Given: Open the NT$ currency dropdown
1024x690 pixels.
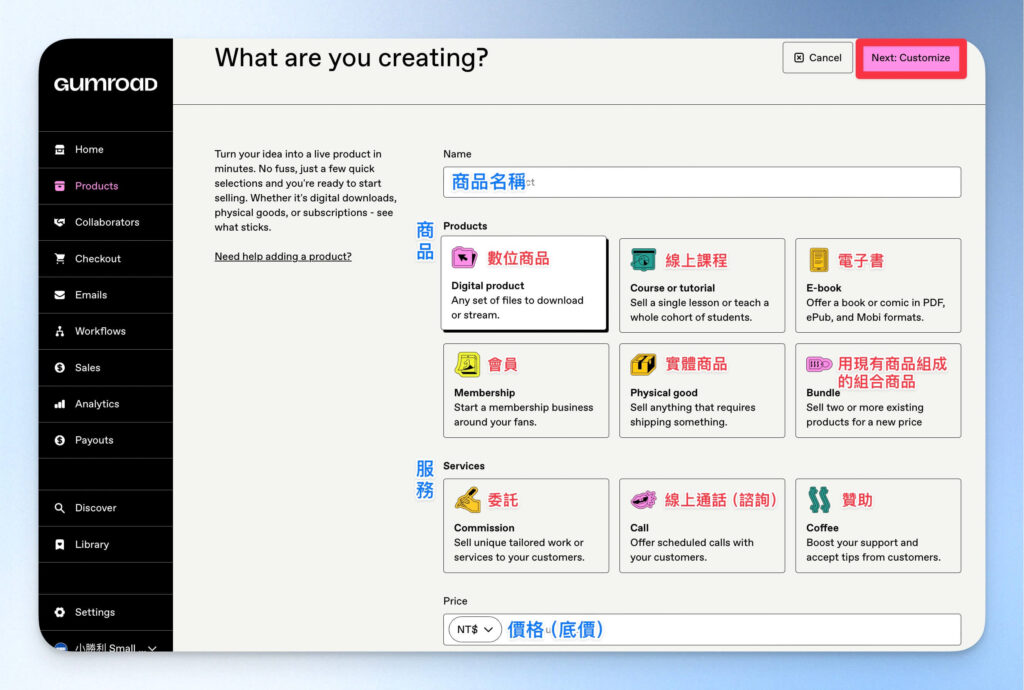Looking at the screenshot, I should click(475, 629).
